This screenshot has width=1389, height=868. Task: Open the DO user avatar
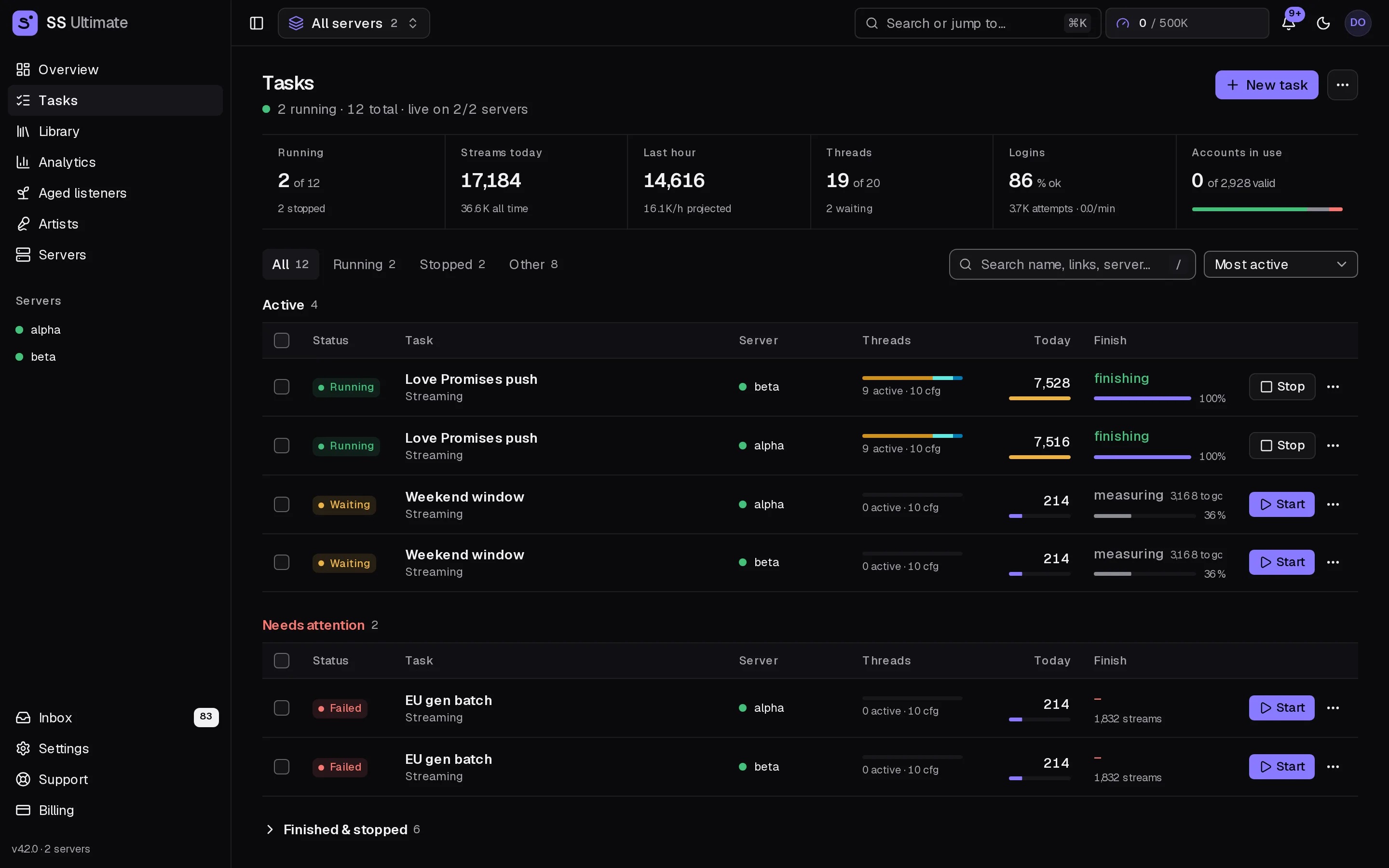pos(1358,23)
